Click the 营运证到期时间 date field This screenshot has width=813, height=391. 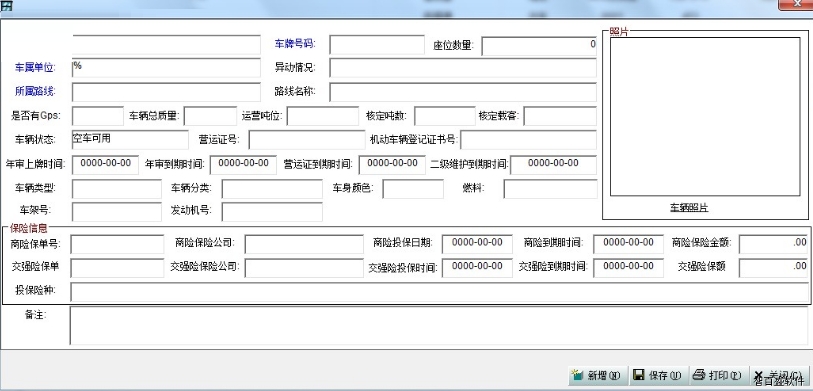392,164
